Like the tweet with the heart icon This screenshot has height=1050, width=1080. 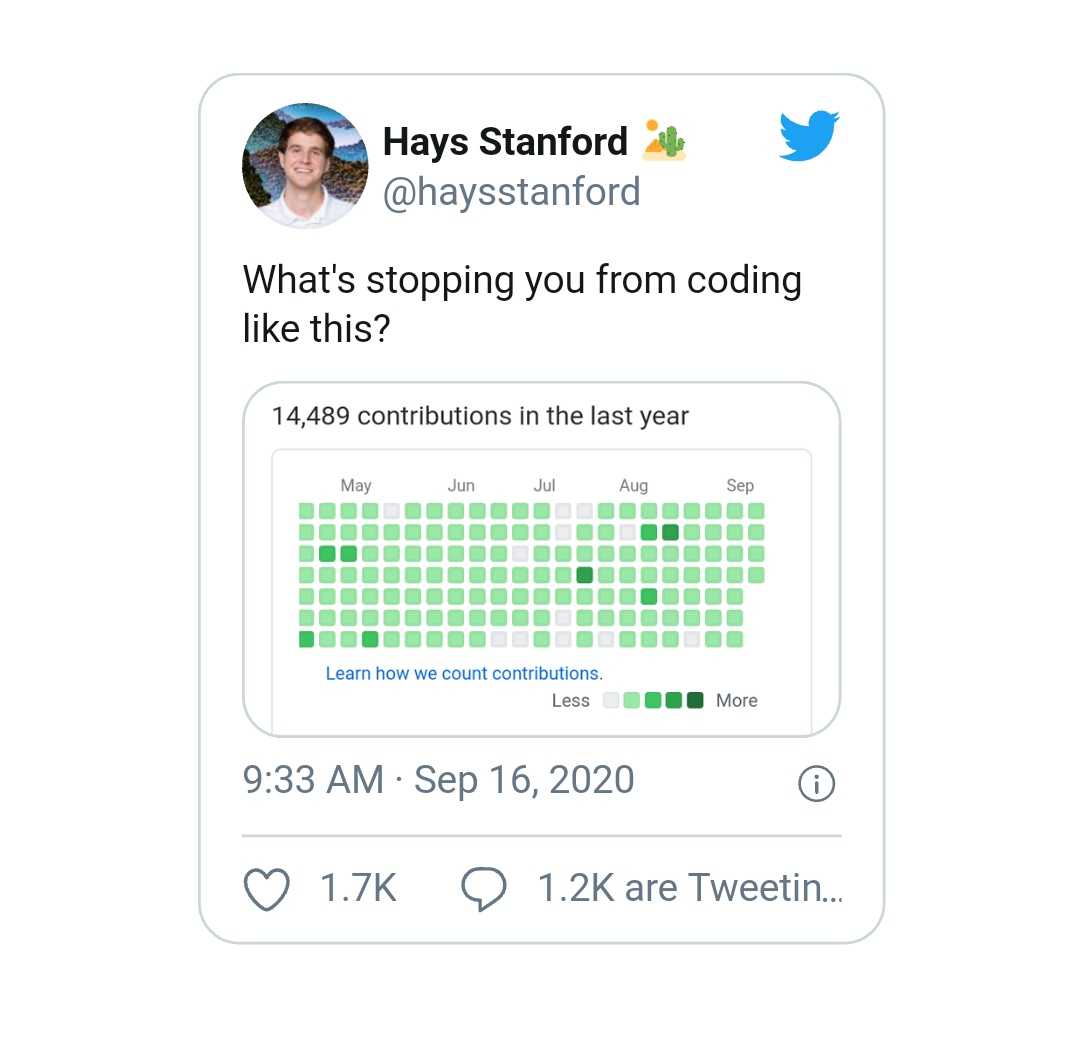pos(267,888)
